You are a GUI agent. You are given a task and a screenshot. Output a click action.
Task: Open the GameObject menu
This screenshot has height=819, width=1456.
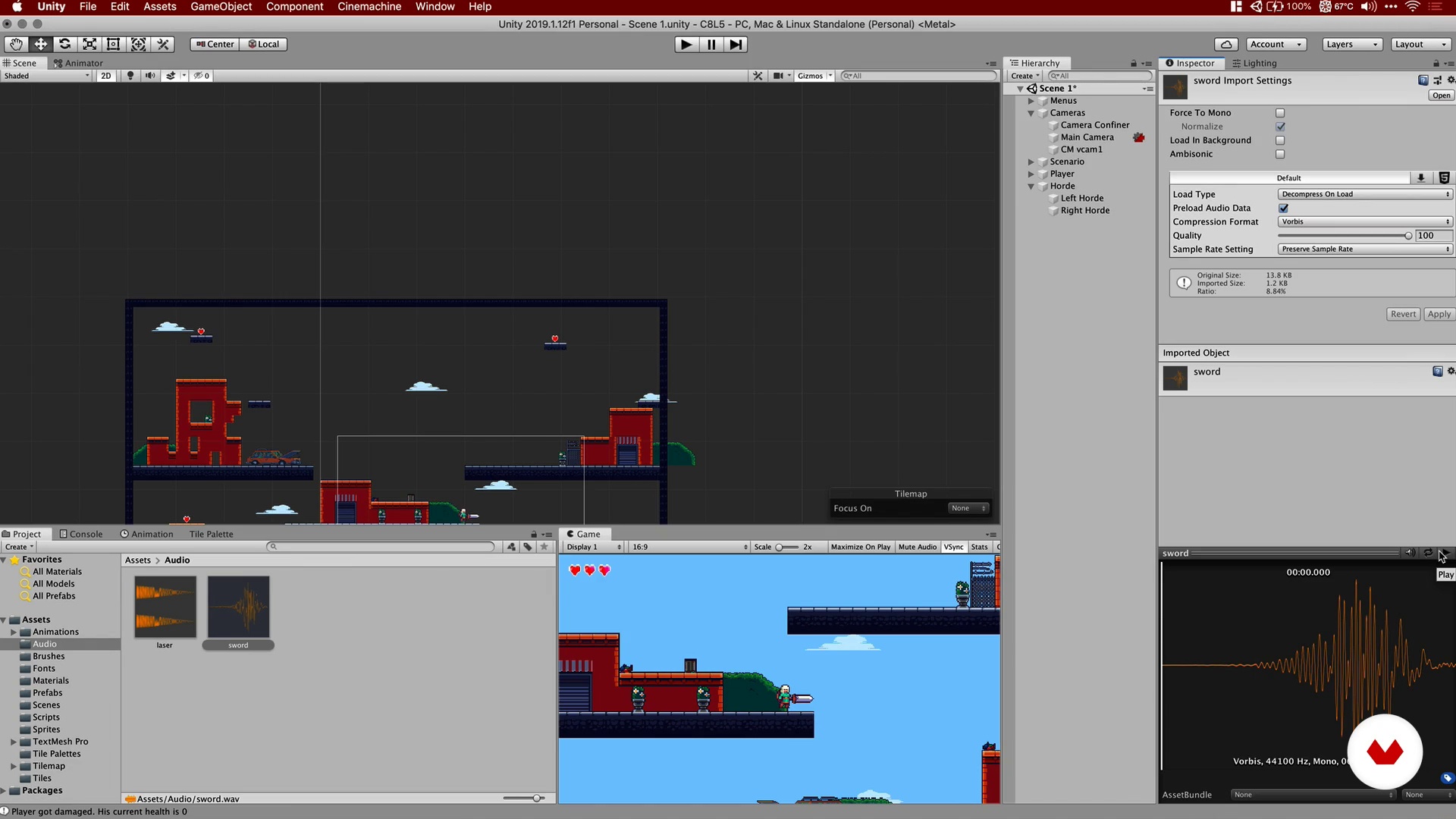point(221,7)
